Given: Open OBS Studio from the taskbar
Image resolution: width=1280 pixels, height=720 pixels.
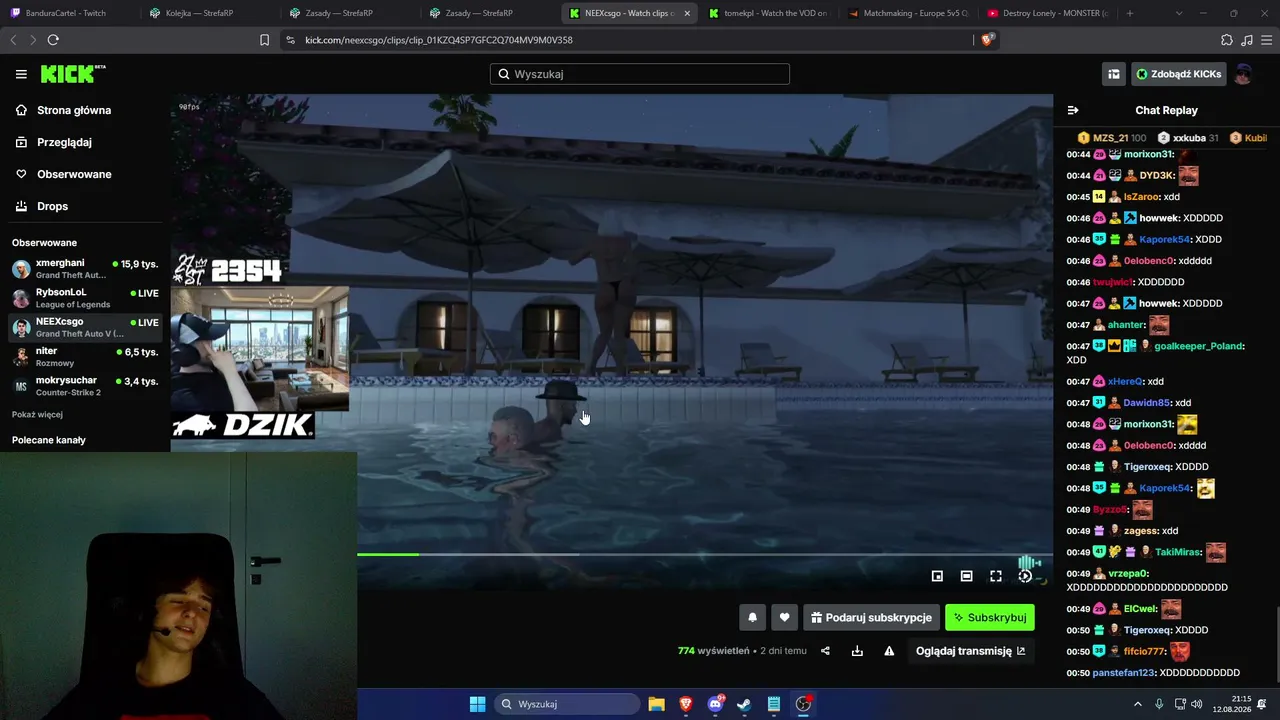Looking at the screenshot, I should coord(803,704).
